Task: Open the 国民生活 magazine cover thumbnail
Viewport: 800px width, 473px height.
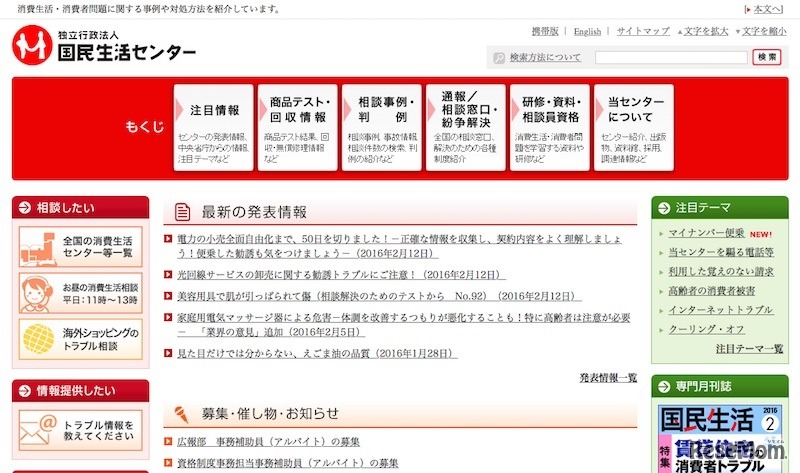Action: (x=719, y=439)
